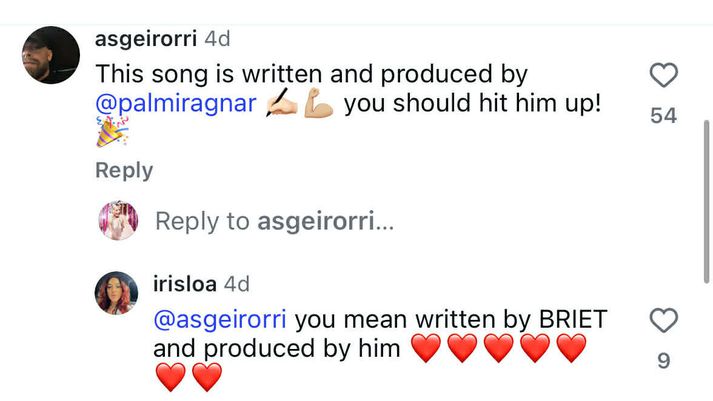Viewport: 713px width, 401px height.
Task: Like the comment by asgeirorri
Action: click(x=663, y=75)
